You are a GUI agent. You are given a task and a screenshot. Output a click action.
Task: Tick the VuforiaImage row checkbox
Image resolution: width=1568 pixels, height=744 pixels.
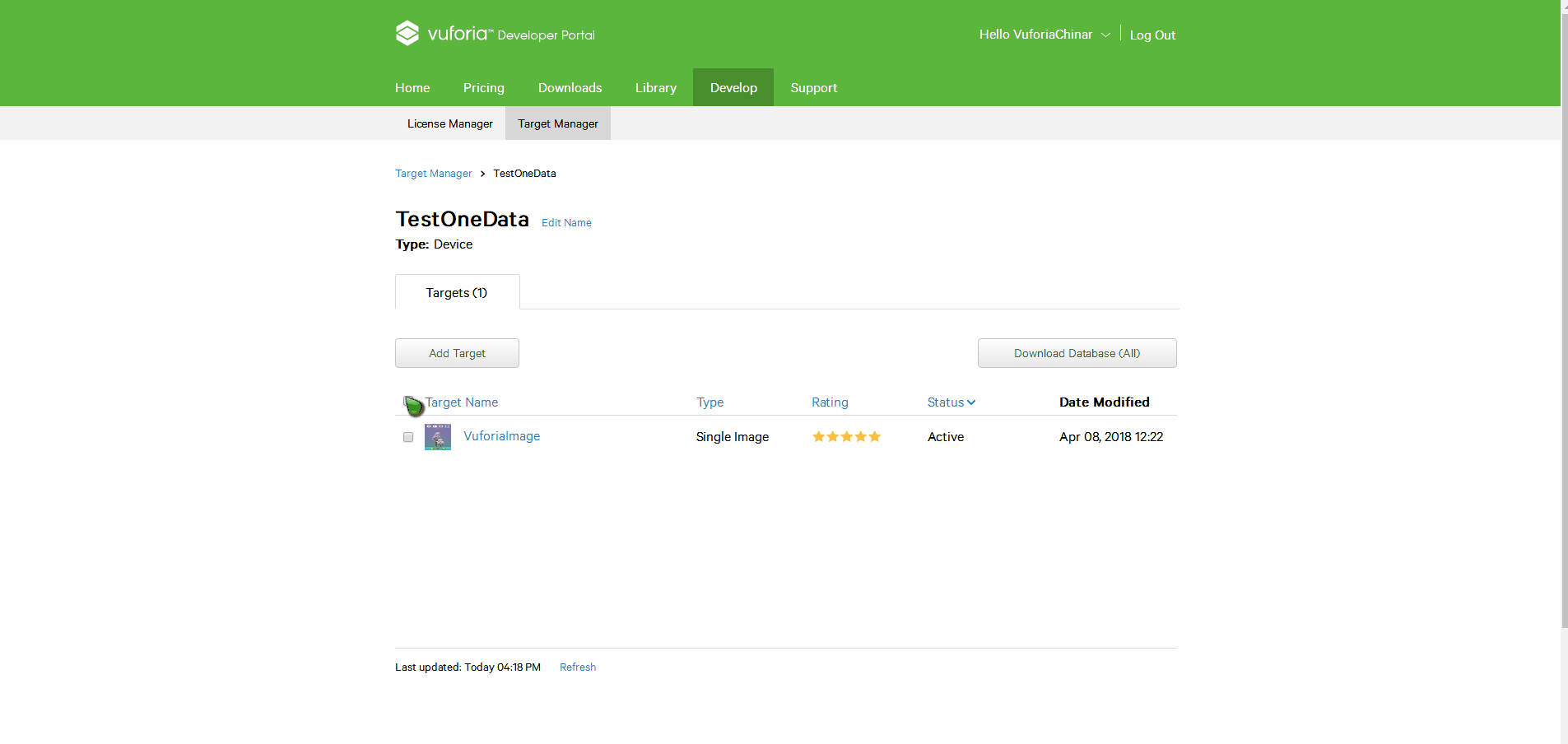[408, 437]
